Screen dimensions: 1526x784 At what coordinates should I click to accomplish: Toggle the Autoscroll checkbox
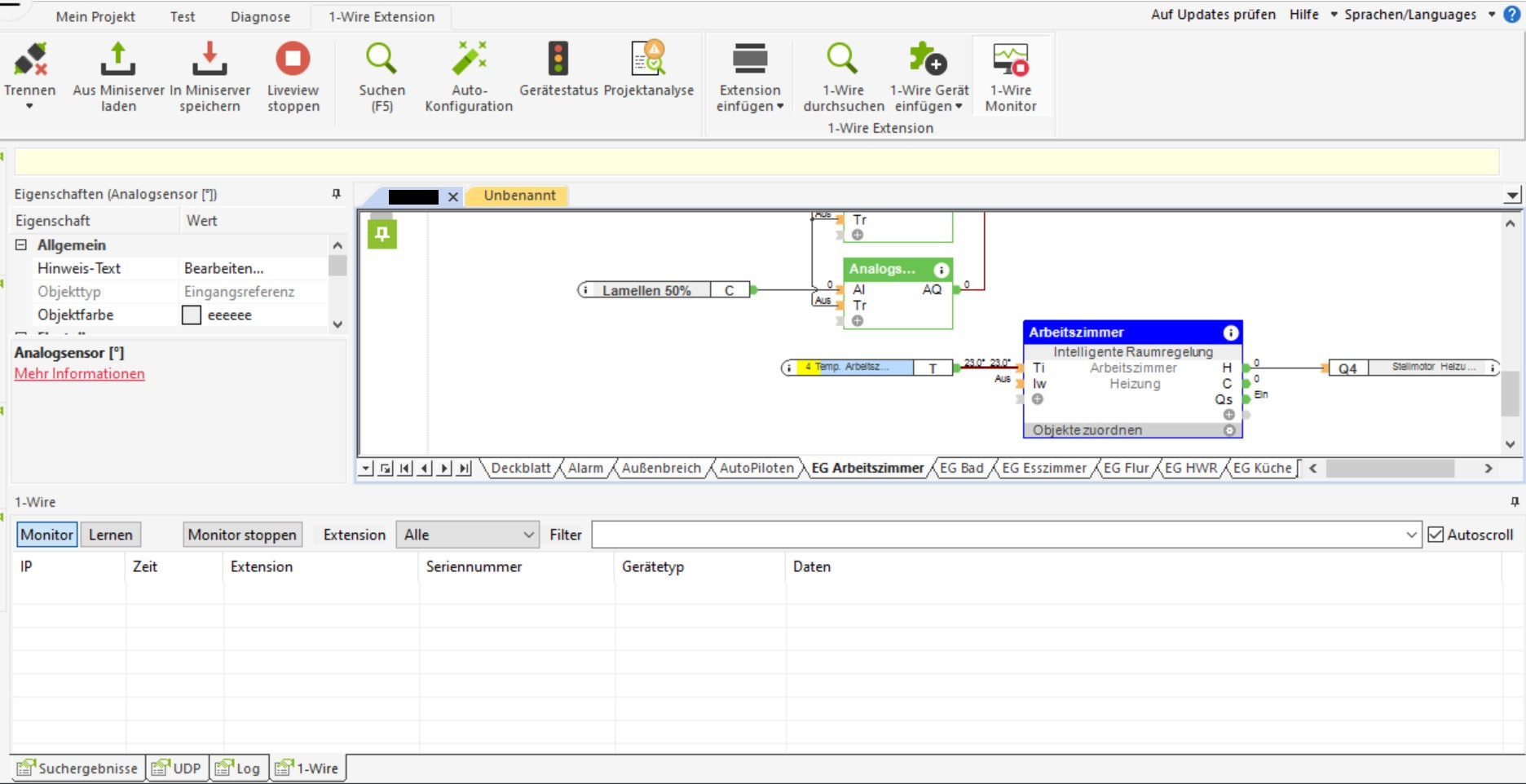click(x=1436, y=535)
